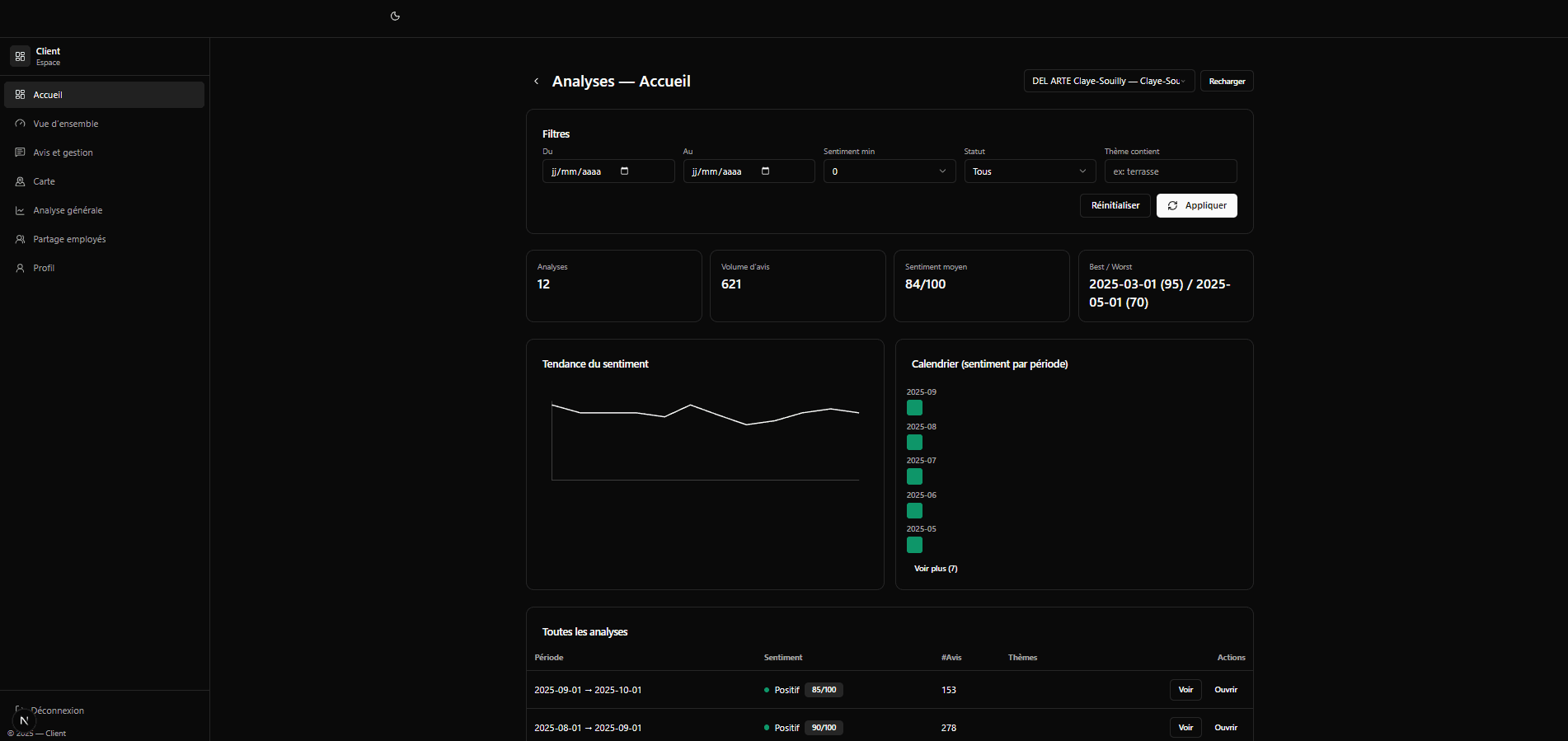Expand the Sentiment min dropdown
Screen dimensions: 1568x741
(x=889, y=171)
